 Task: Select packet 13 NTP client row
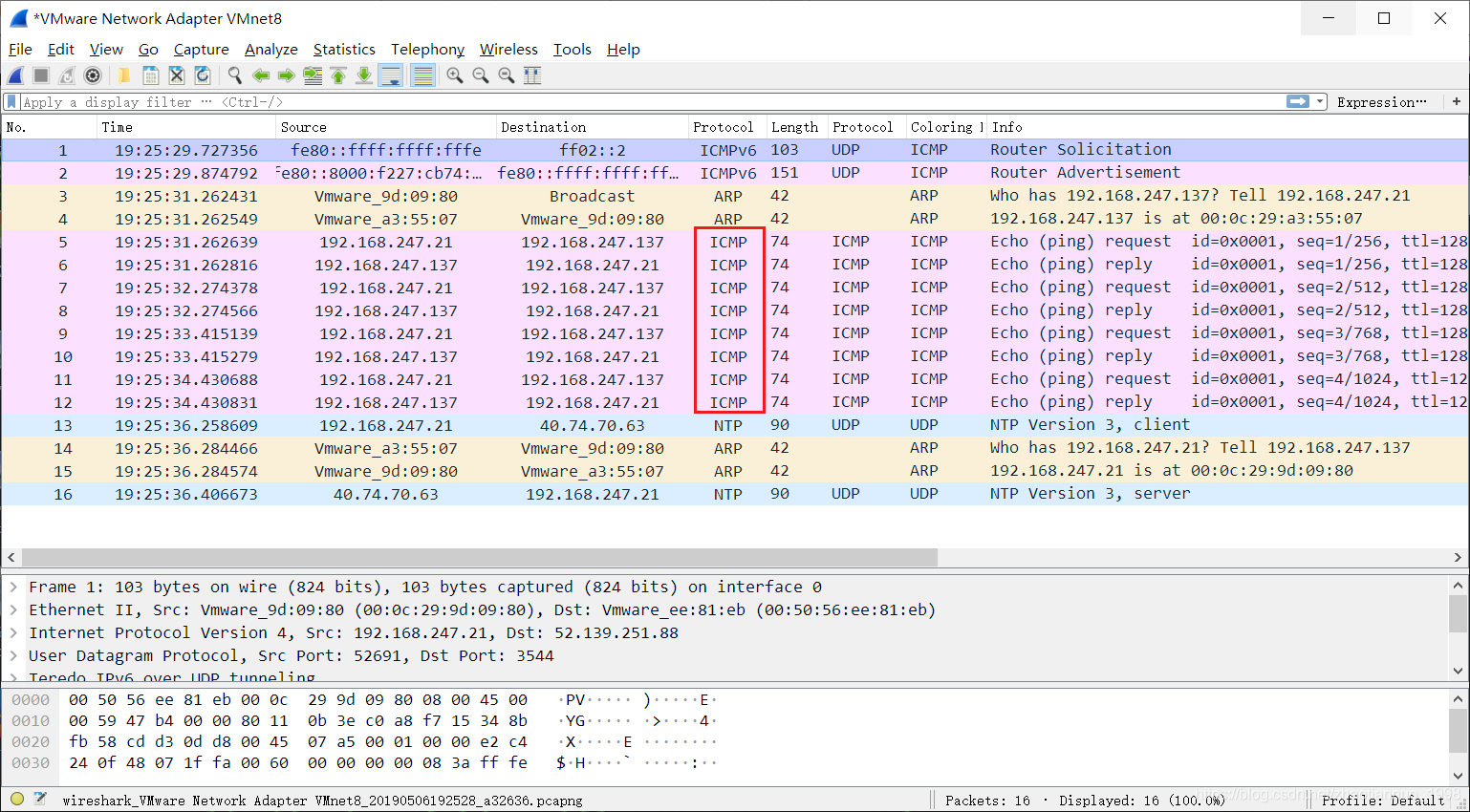[734, 425]
